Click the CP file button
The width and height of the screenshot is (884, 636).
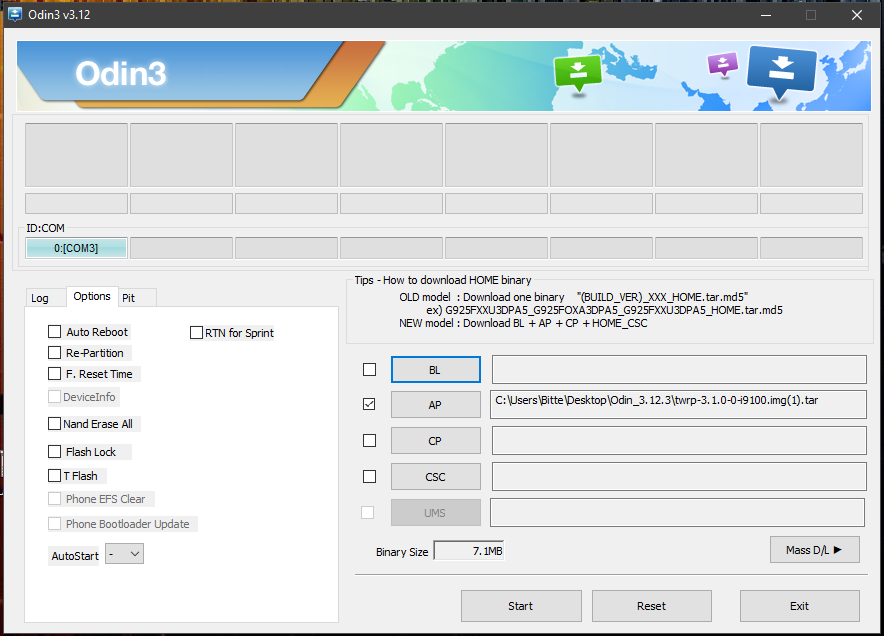click(x=436, y=441)
